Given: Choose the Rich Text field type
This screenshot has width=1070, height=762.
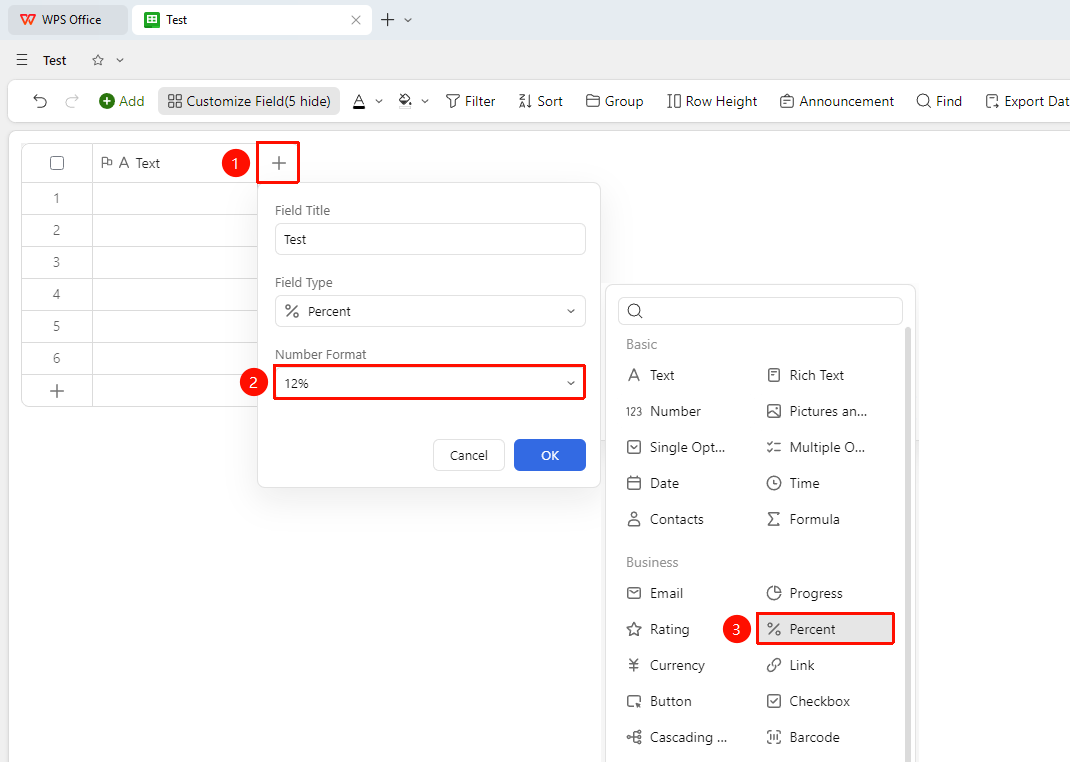Looking at the screenshot, I should 806,375.
